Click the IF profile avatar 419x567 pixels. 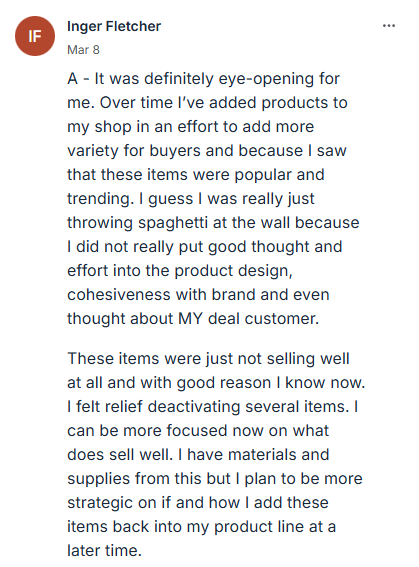pos(35,36)
